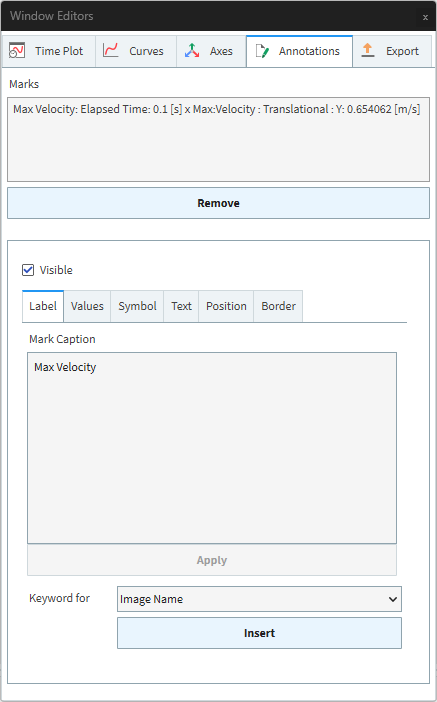Go to the Export tab

click(x=393, y=51)
